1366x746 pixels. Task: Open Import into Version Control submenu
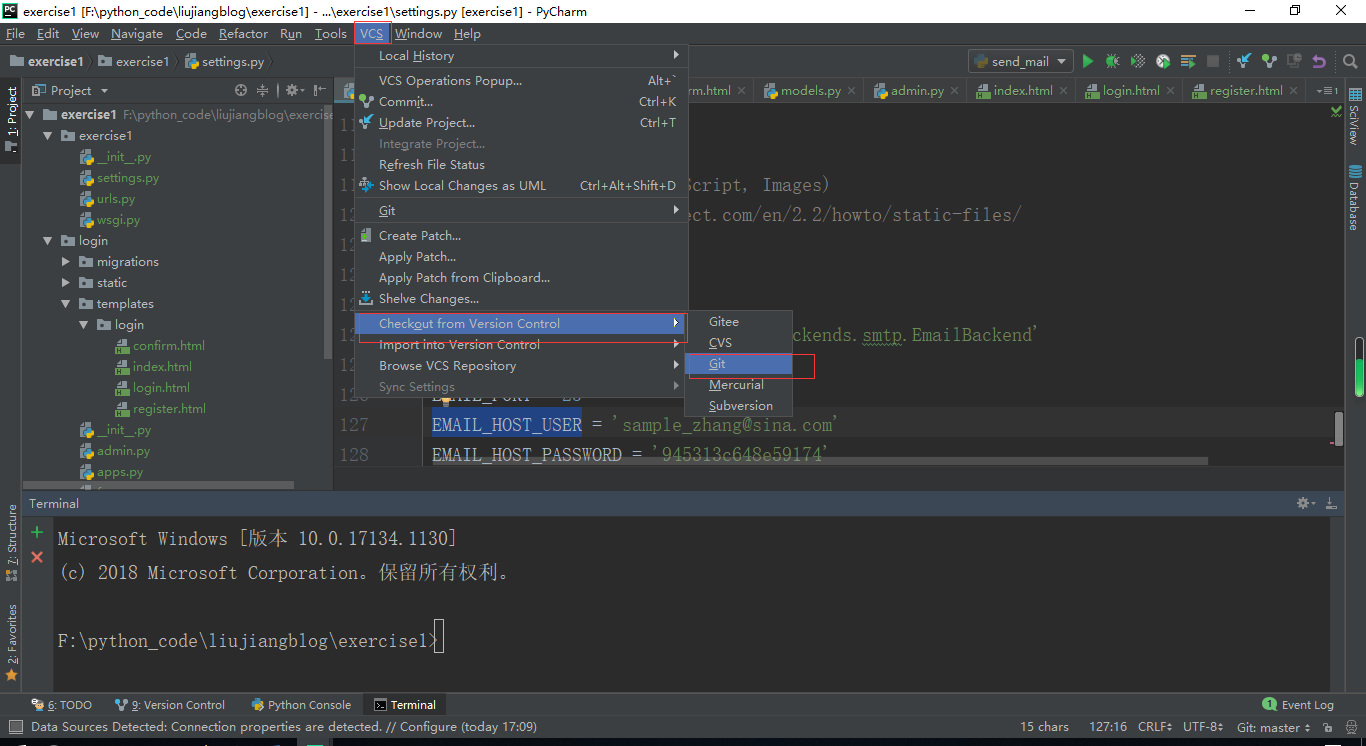point(521,345)
